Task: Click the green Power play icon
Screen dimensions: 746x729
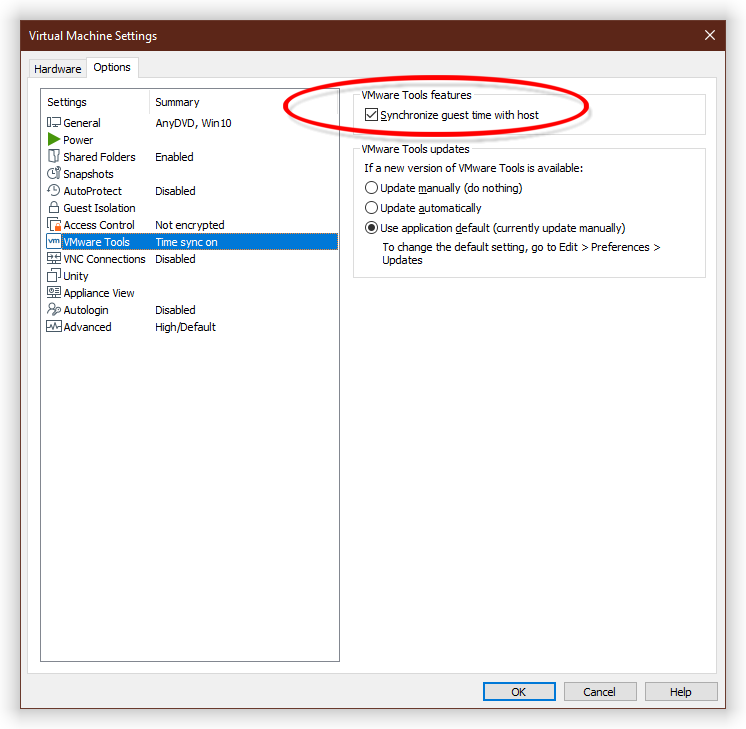Action: tap(54, 139)
